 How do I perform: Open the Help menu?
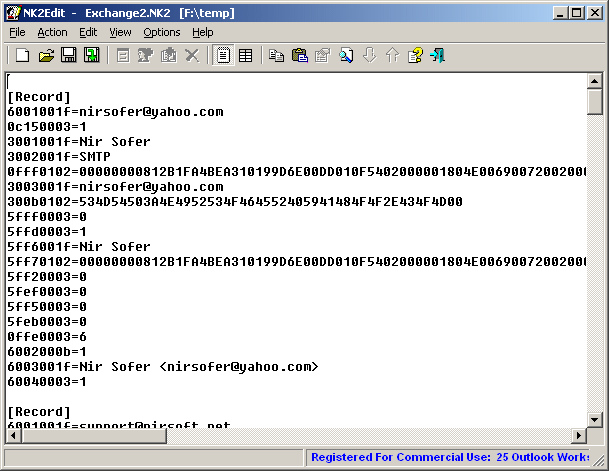pos(203,32)
